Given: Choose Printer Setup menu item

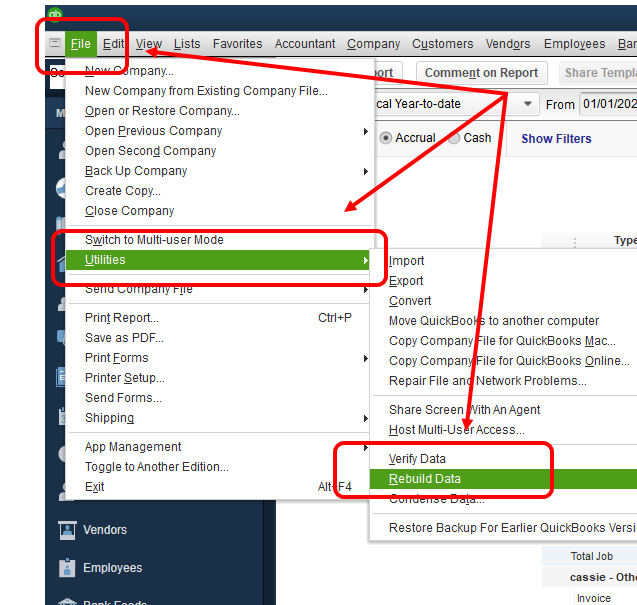Looking at the screenshot, I should tap(219, 378).
